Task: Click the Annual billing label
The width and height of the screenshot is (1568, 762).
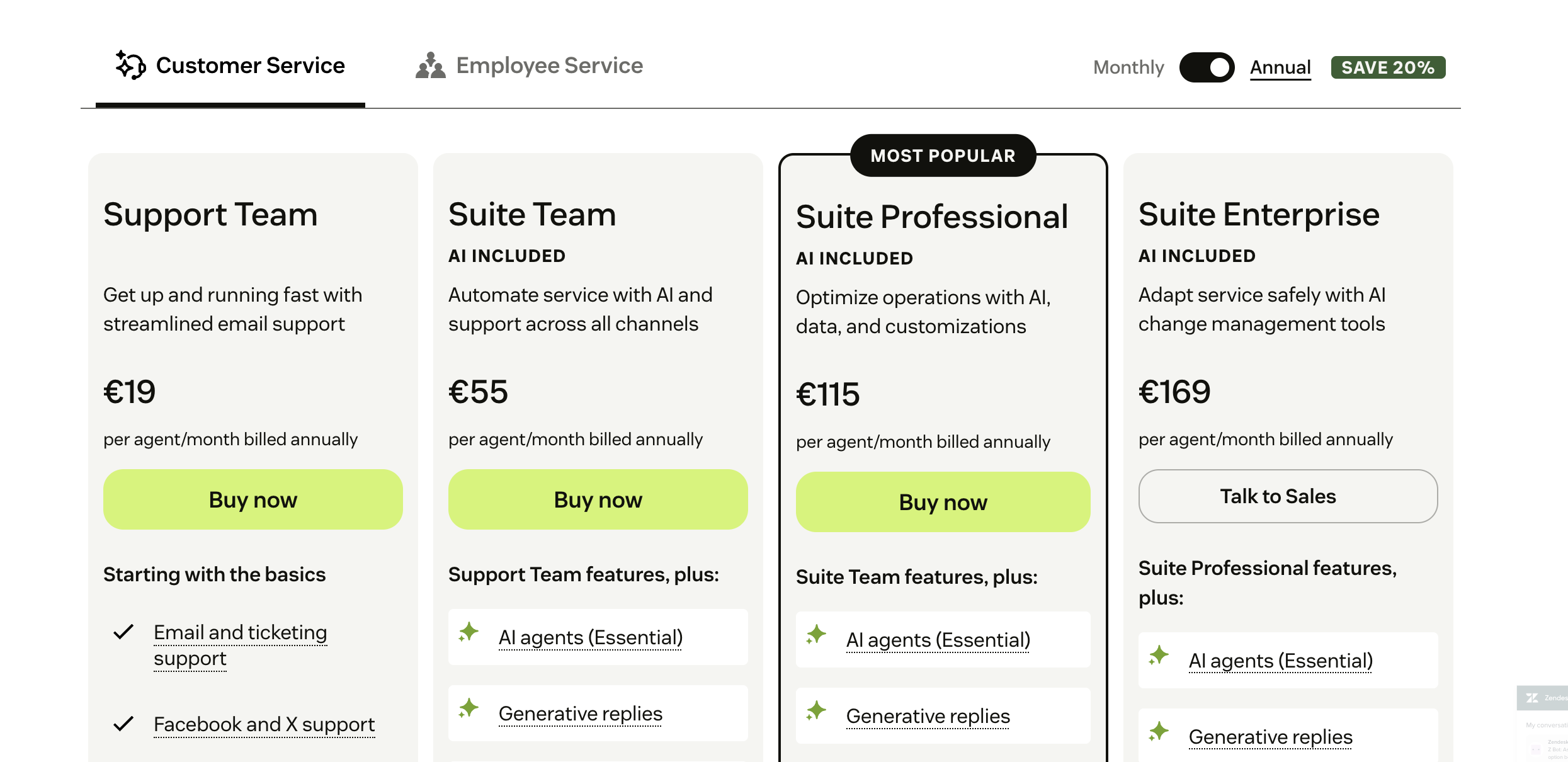Action: coord(1280,67)
